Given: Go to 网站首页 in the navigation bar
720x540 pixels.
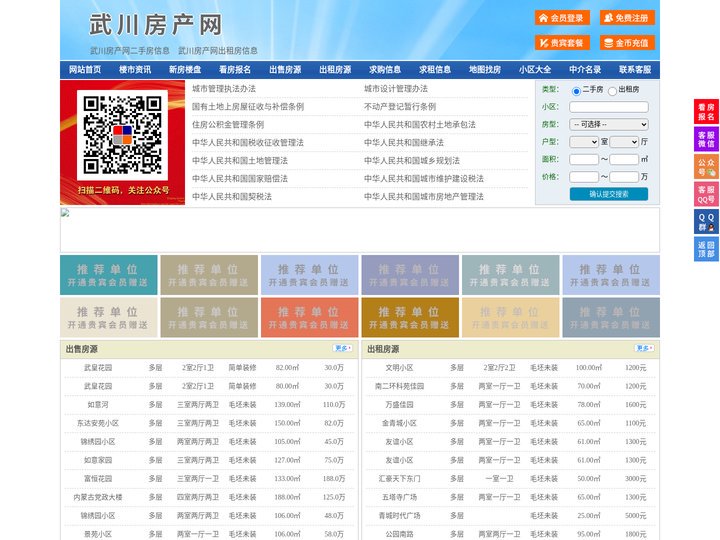Looking at the screenshot, I should point(85,70).
